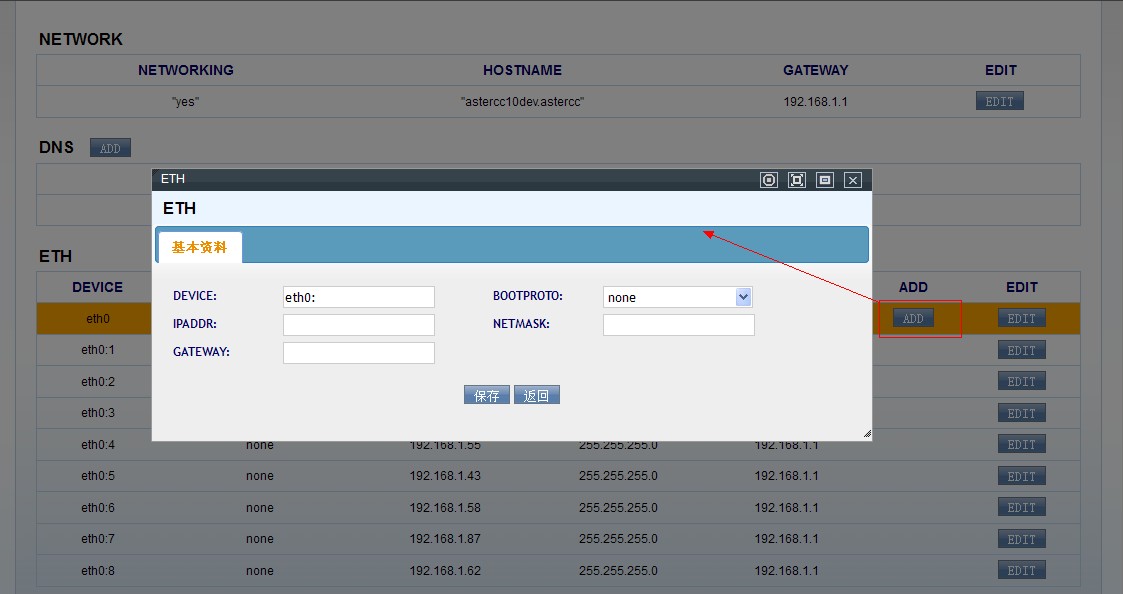Click into the IPADDR text field
Image resolution: width=1123 pixels, height=594 pixels.
pos(359,325)
